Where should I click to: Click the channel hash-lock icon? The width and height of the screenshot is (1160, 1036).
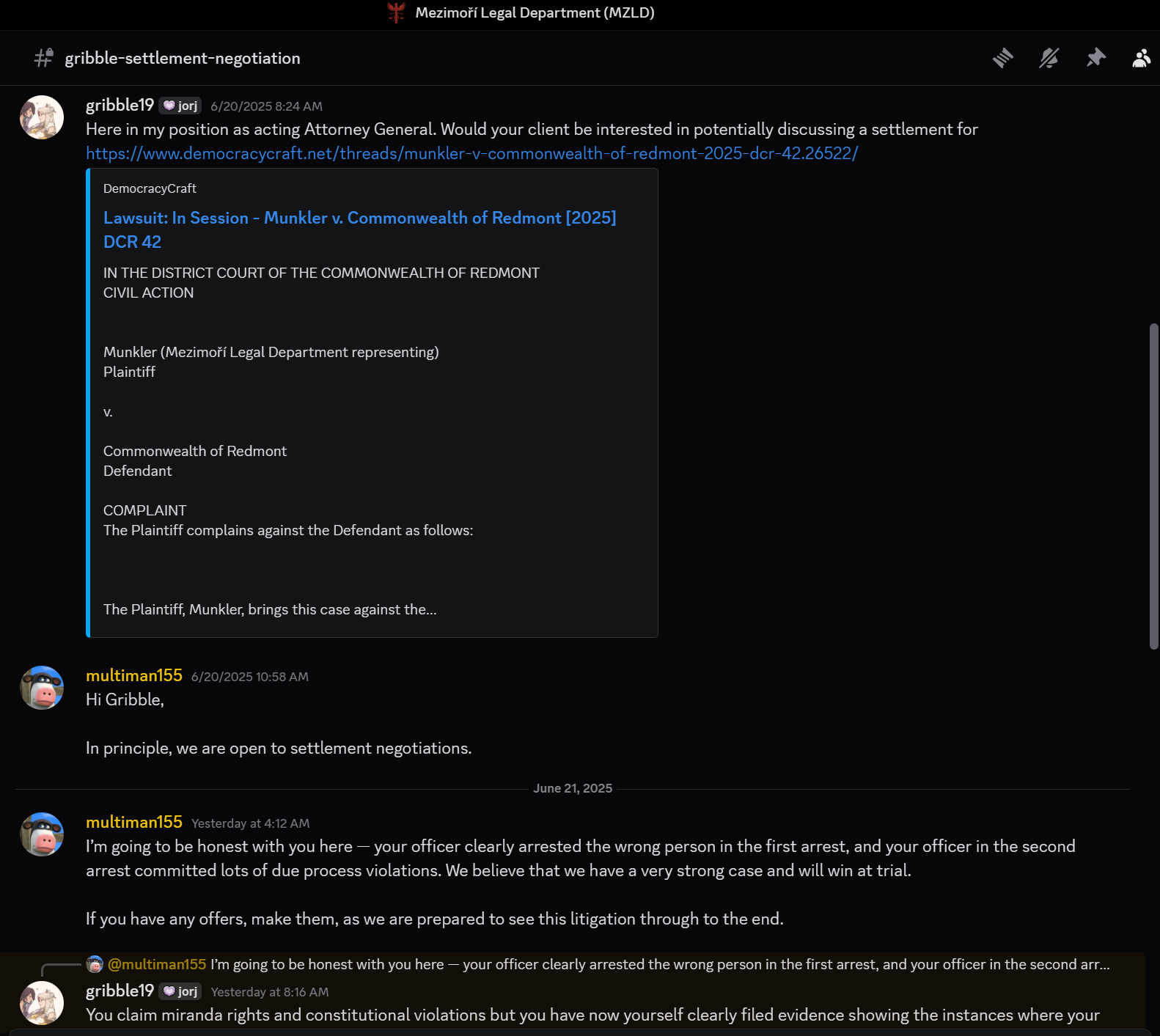[44, 58]
